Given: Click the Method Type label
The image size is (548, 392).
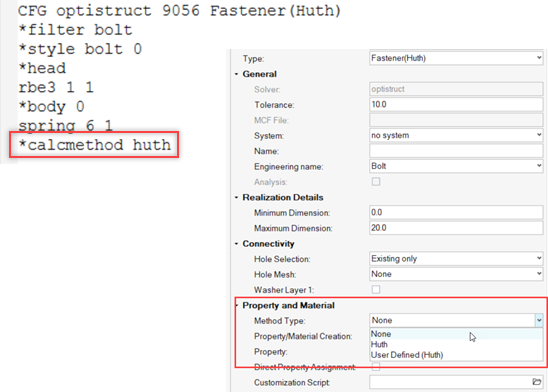Looking at the screenshot, I should pos(280,321).
